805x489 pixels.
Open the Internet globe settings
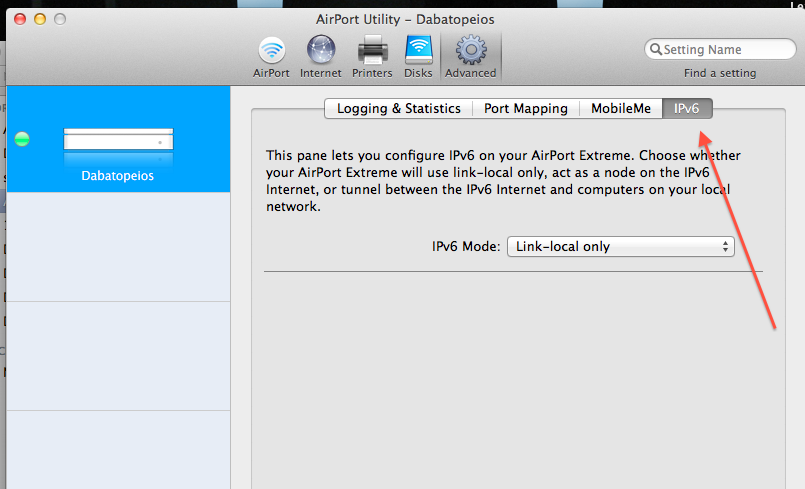320,57
